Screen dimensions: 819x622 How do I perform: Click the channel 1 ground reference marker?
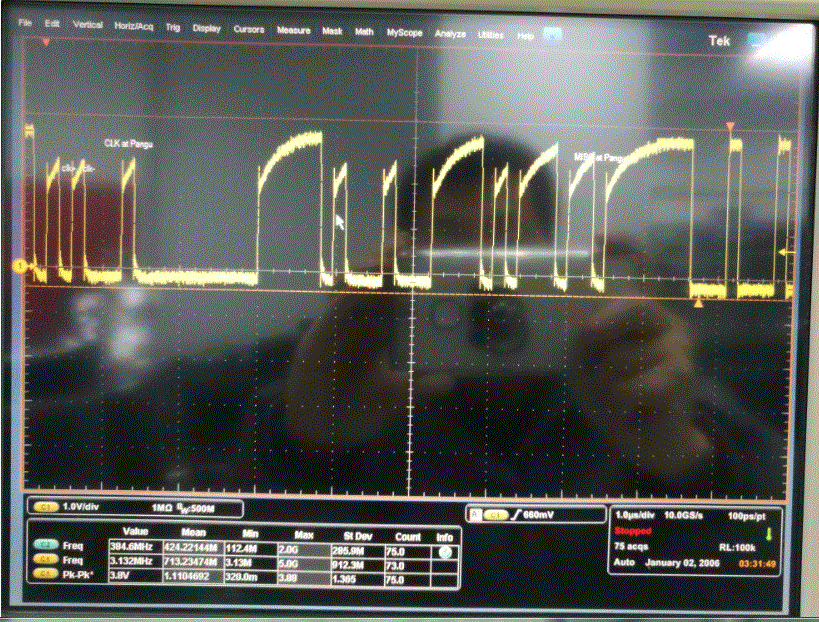click(x=20, y=267)
